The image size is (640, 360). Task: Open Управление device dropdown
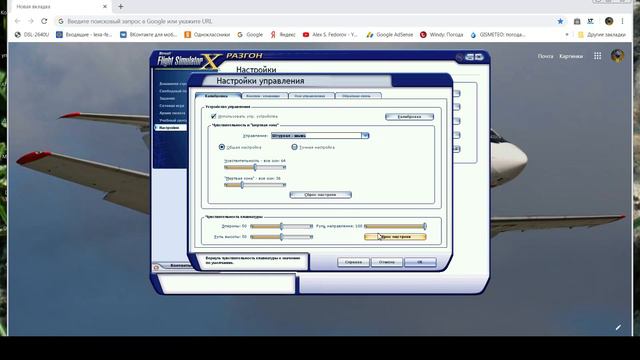tap(365, 136)
